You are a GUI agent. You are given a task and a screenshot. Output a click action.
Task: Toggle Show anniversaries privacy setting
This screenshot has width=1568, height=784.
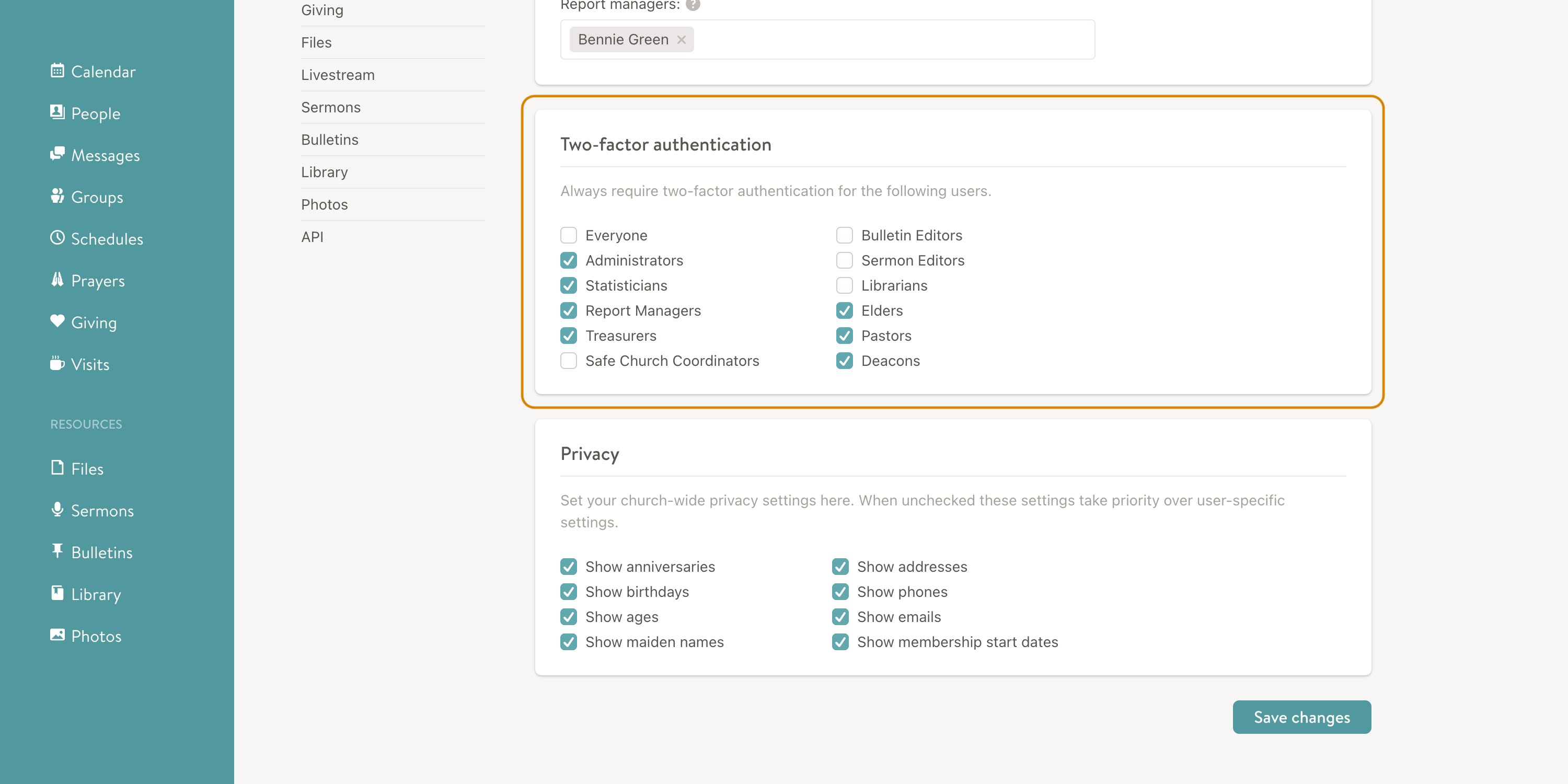569,567
